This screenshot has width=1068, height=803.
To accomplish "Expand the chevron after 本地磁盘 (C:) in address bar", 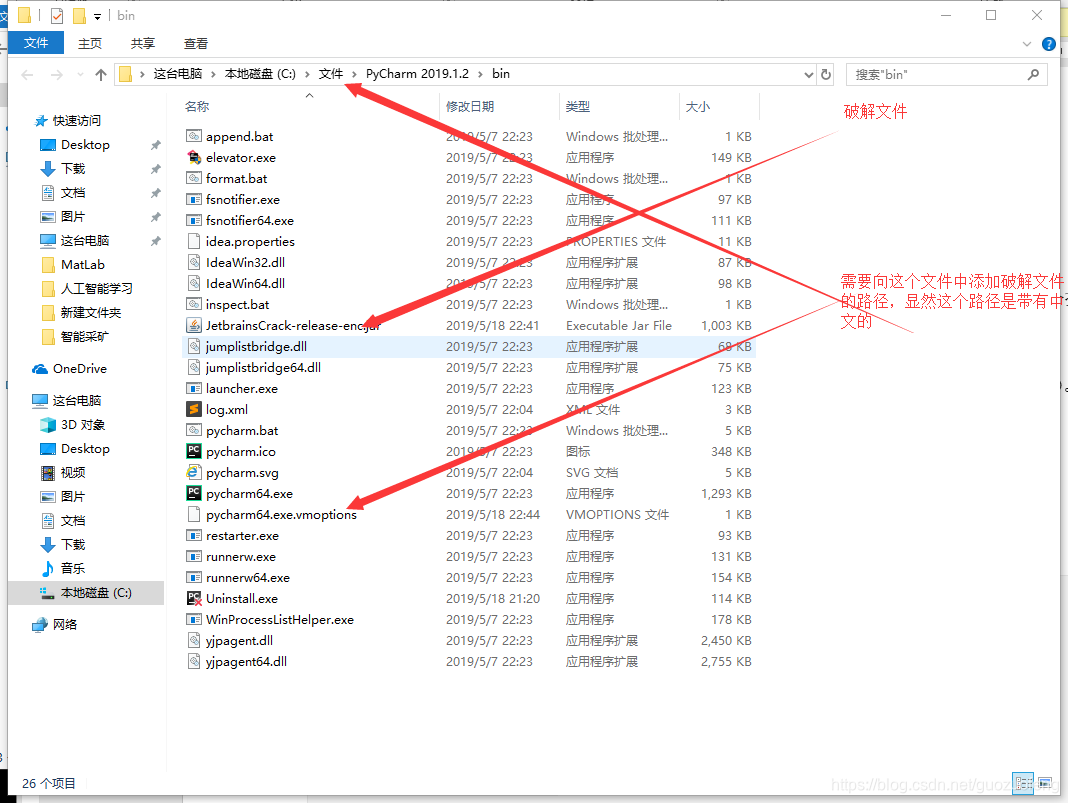I will click(307, 74).
